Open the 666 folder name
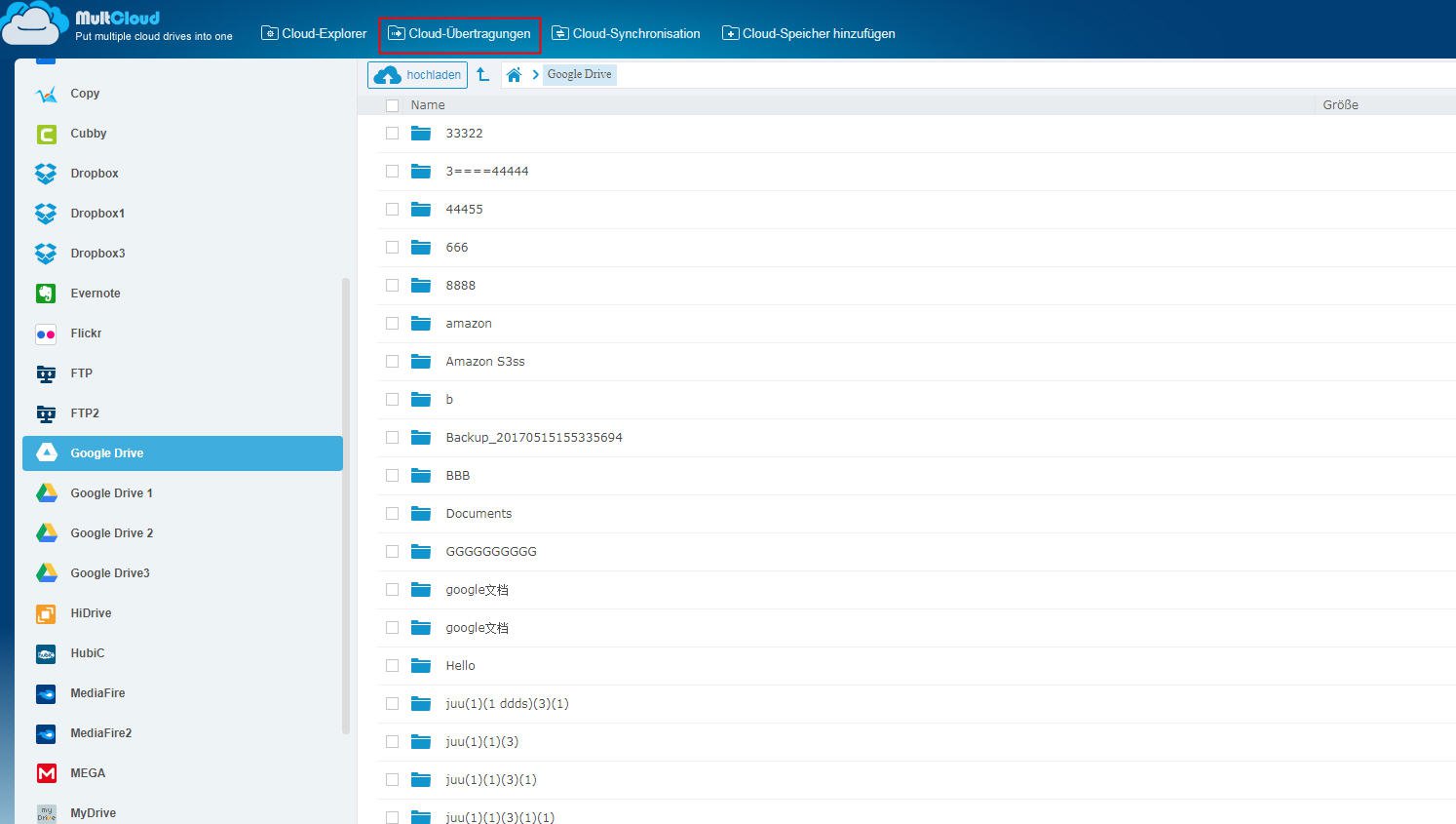Image resolution: width=1456 pixels, height=824 pixels. tap(457, 247)
